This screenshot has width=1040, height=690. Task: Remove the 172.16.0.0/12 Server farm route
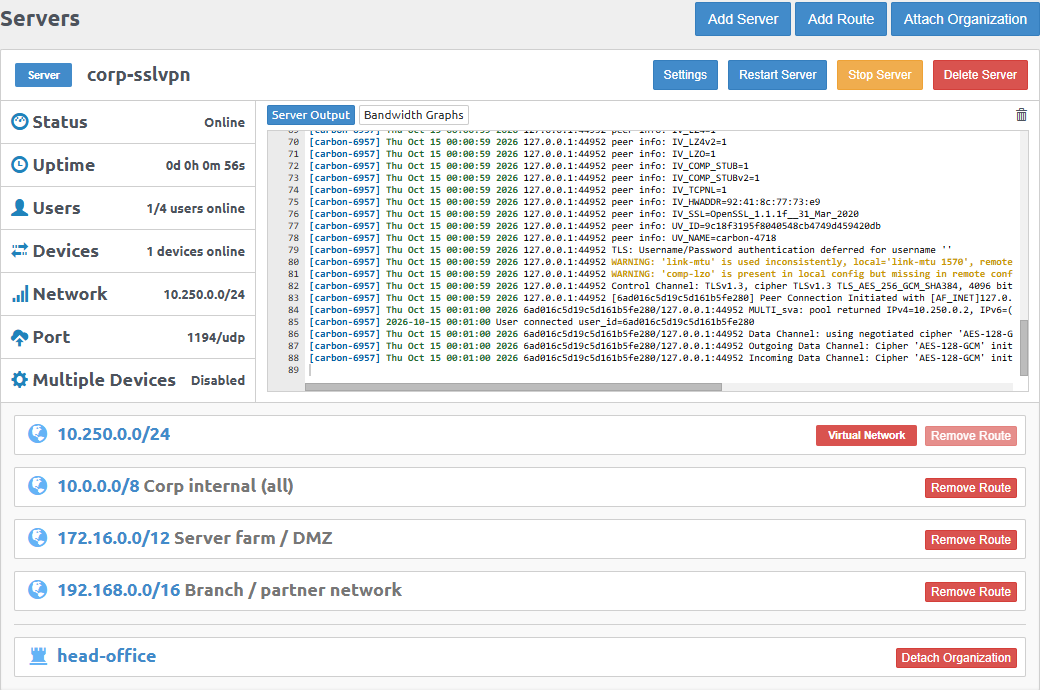pos(971,539)
